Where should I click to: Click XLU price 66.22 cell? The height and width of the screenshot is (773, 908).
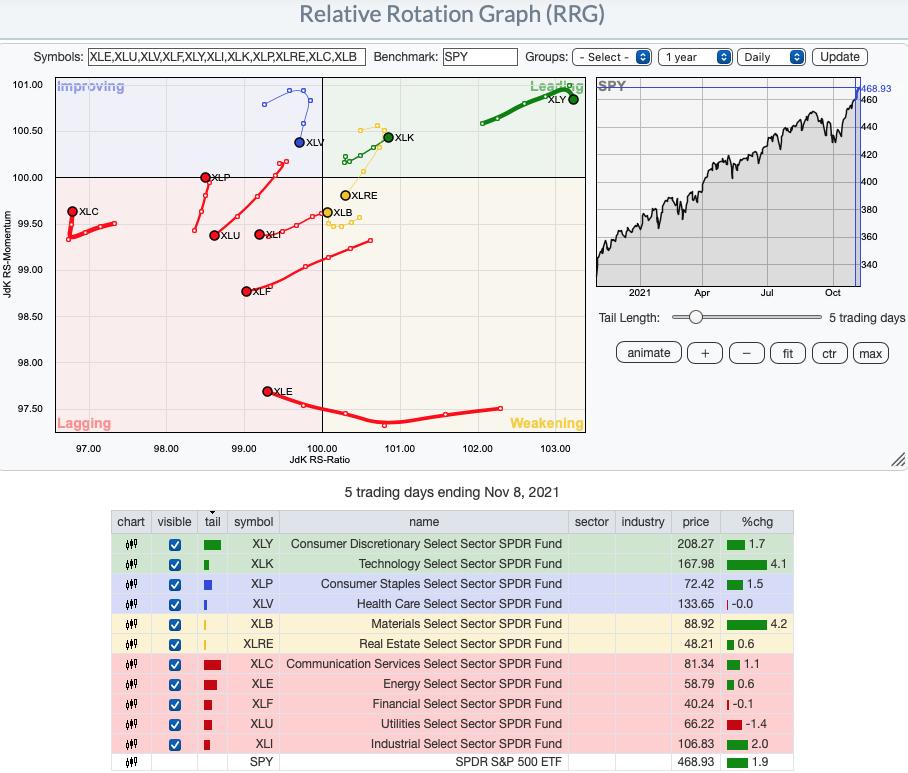pyautogui.click(x=695, y=724)
